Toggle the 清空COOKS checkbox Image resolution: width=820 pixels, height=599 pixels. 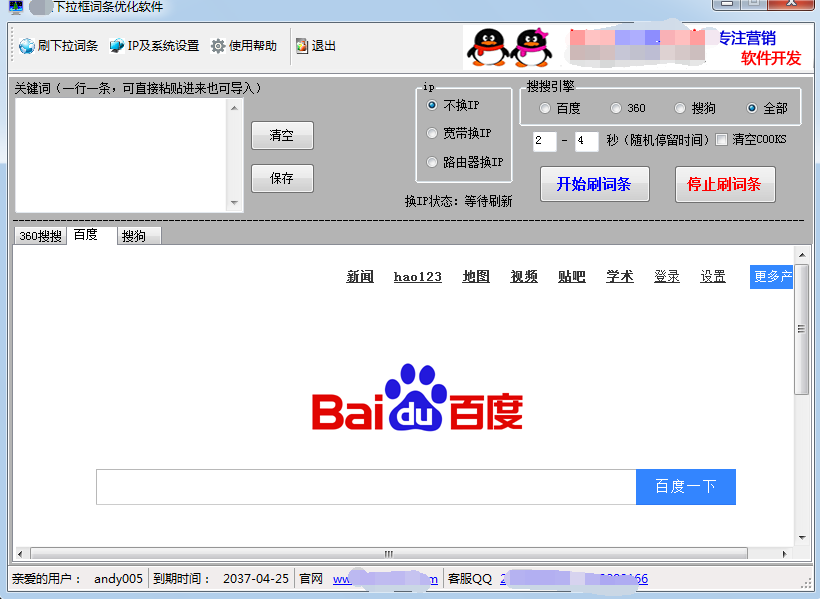pyautogui.click(x=721, y=140)
